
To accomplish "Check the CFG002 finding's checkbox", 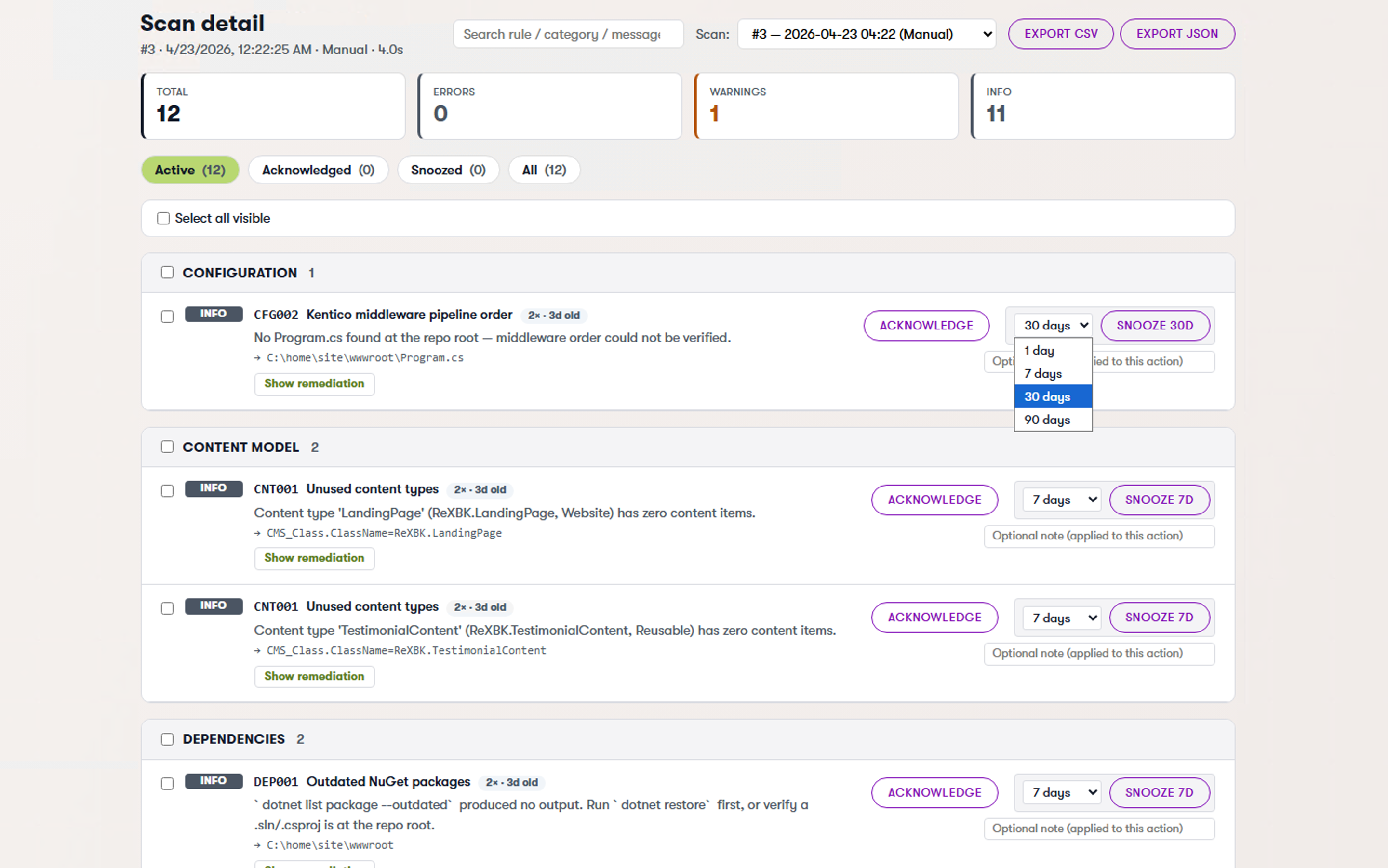I will pos(167,316).
